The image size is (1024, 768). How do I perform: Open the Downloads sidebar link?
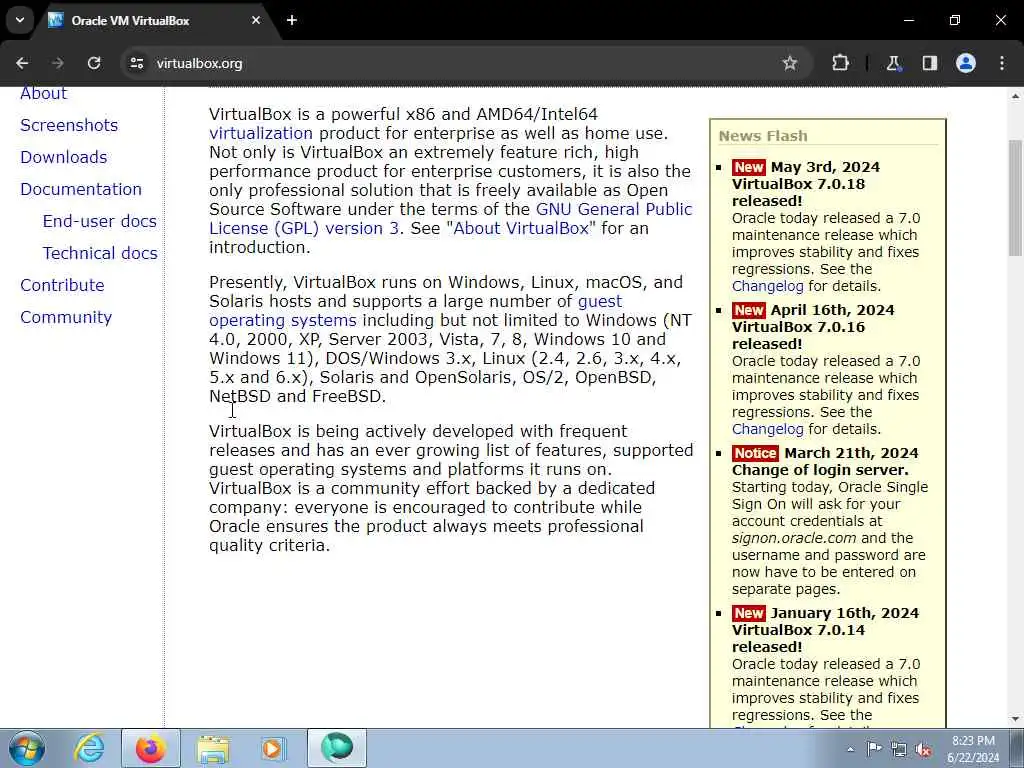coord(64,157)
